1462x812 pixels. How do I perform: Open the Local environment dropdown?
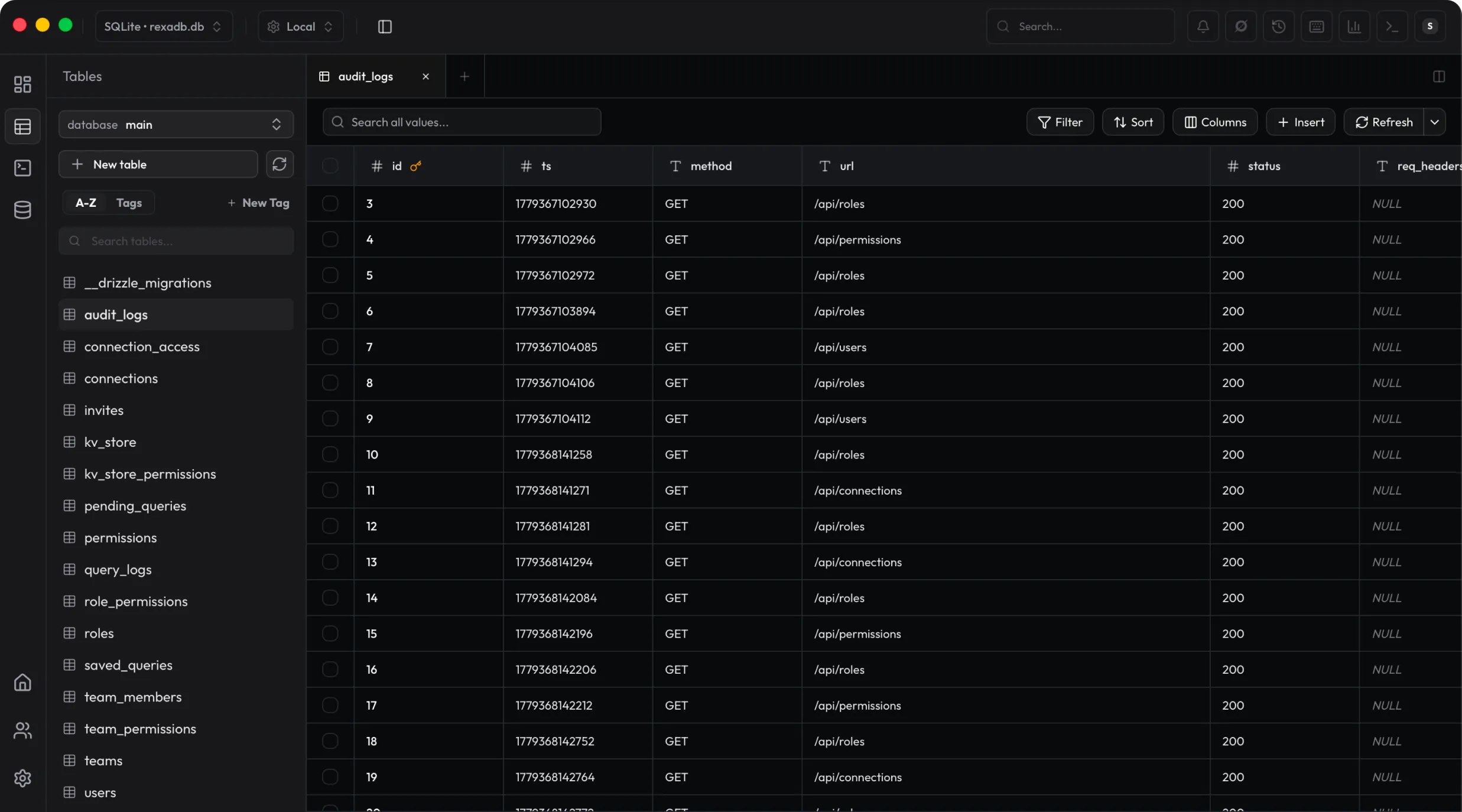(301, 27)
